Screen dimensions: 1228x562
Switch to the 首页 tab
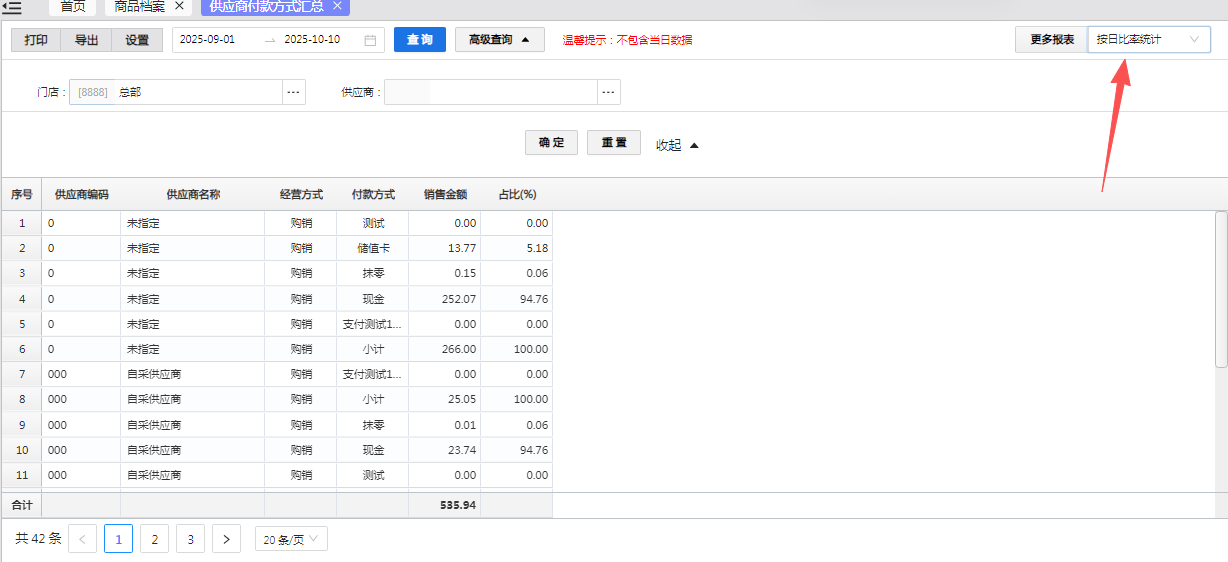click(x=73, y=6)
